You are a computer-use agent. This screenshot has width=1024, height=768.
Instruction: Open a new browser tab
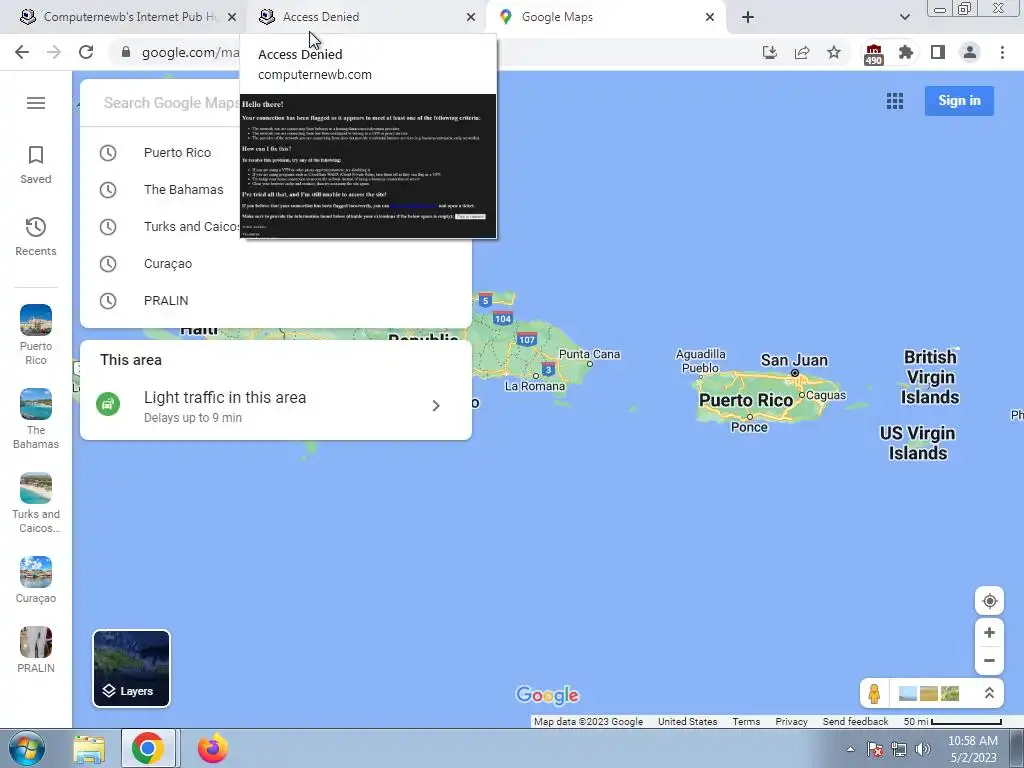coord(748,17)
